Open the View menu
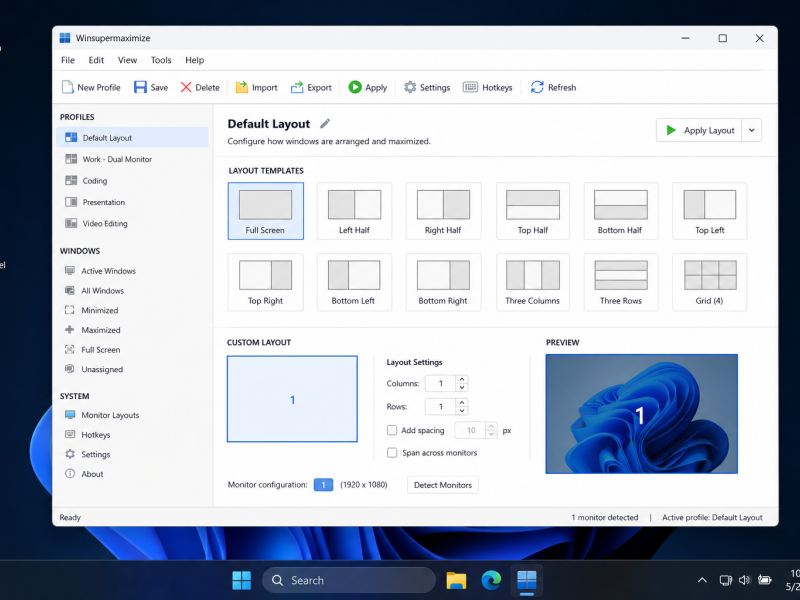Image resolution: width=800 pixels, height=600 pixels. 128,60
